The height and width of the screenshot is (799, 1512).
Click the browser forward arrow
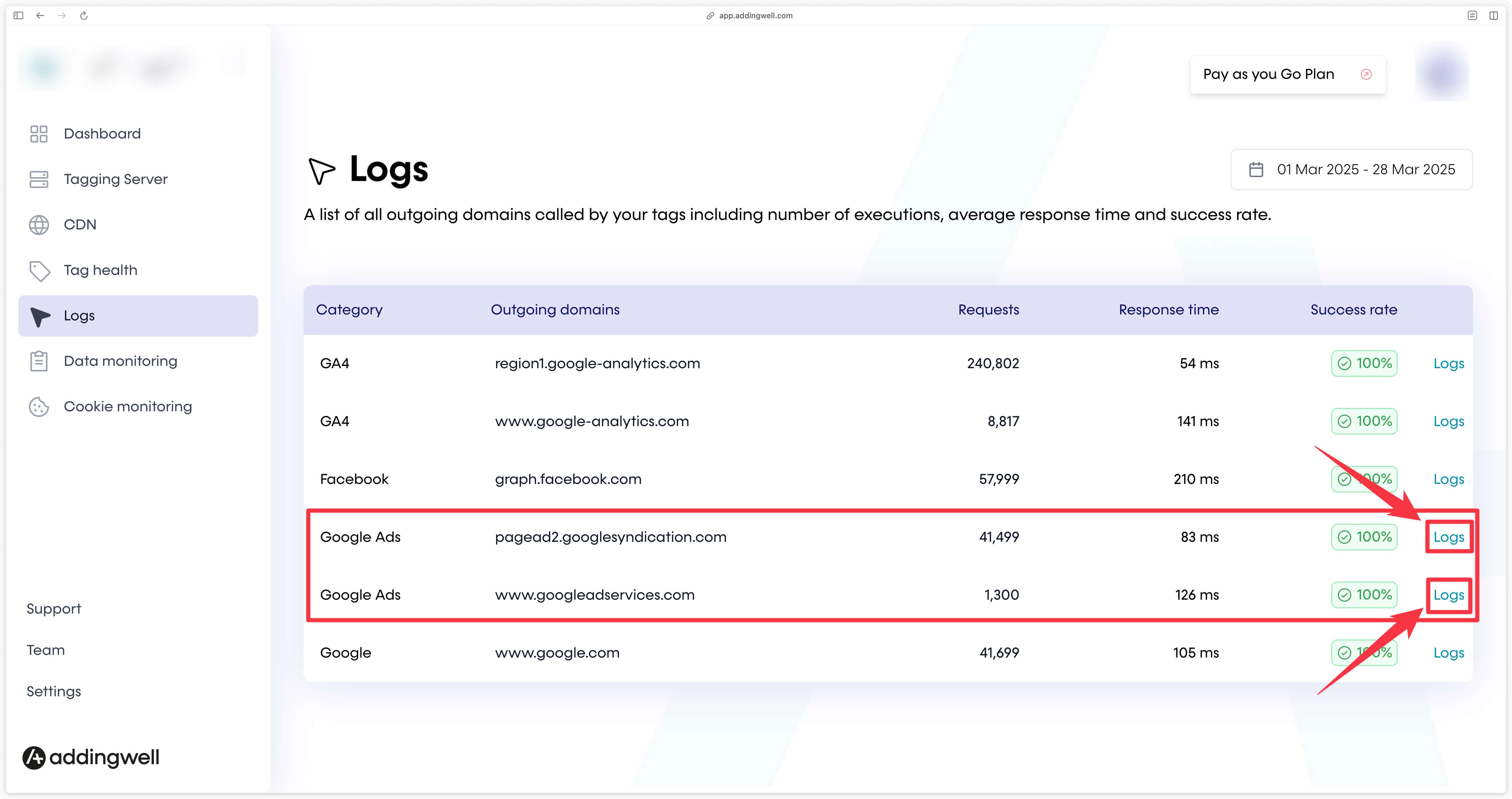coord(62,16)
